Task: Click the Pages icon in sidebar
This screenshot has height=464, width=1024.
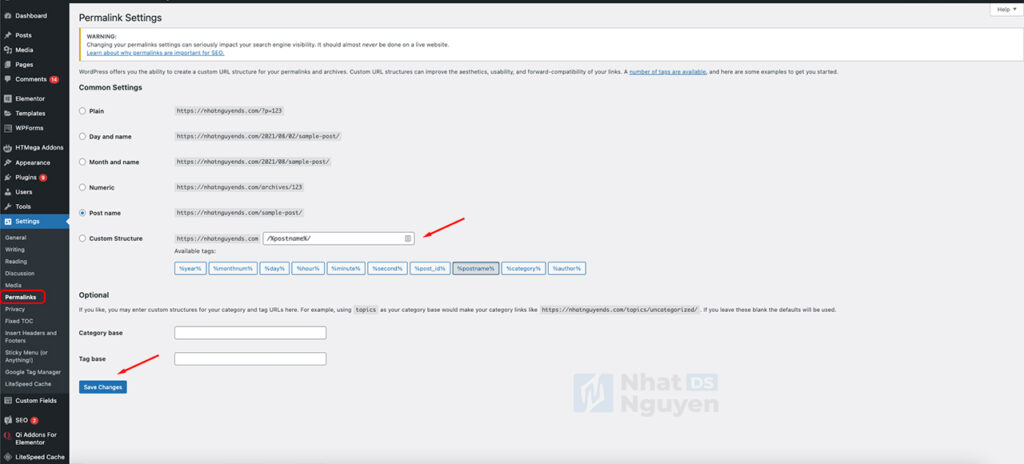Action: [8, 65]
